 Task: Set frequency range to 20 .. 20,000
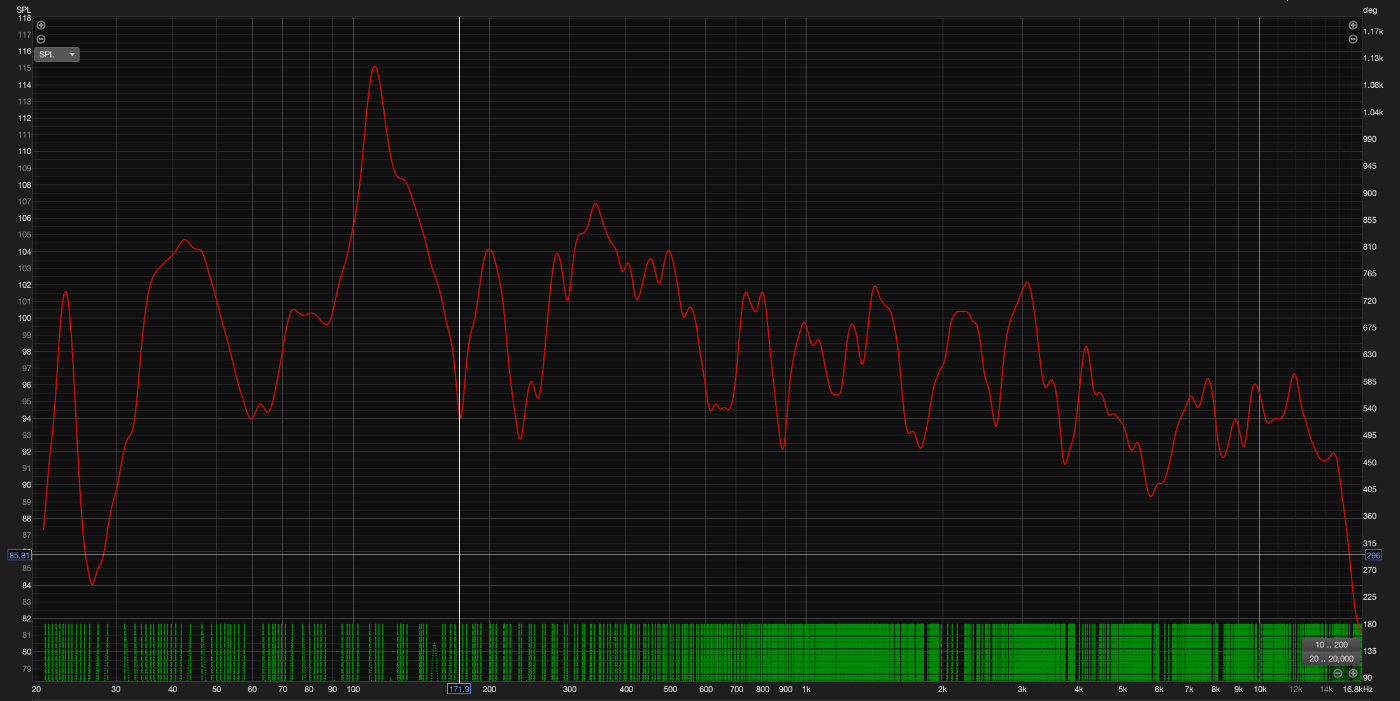(x=1331, y=659)
